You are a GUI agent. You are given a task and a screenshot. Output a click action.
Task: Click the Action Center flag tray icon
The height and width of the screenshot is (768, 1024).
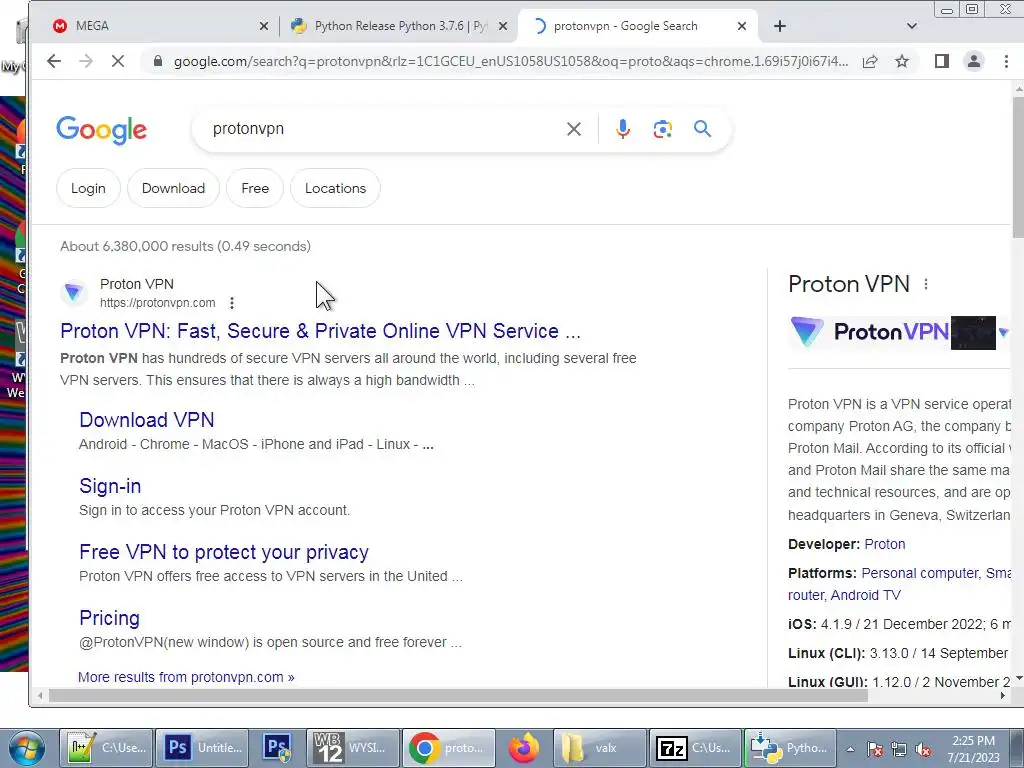tap(875, 750)
